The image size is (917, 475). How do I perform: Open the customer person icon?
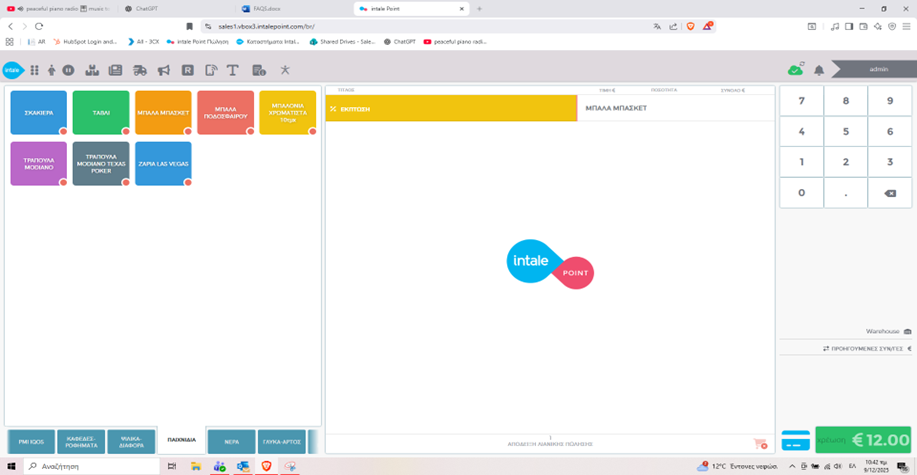click(51, 70)
